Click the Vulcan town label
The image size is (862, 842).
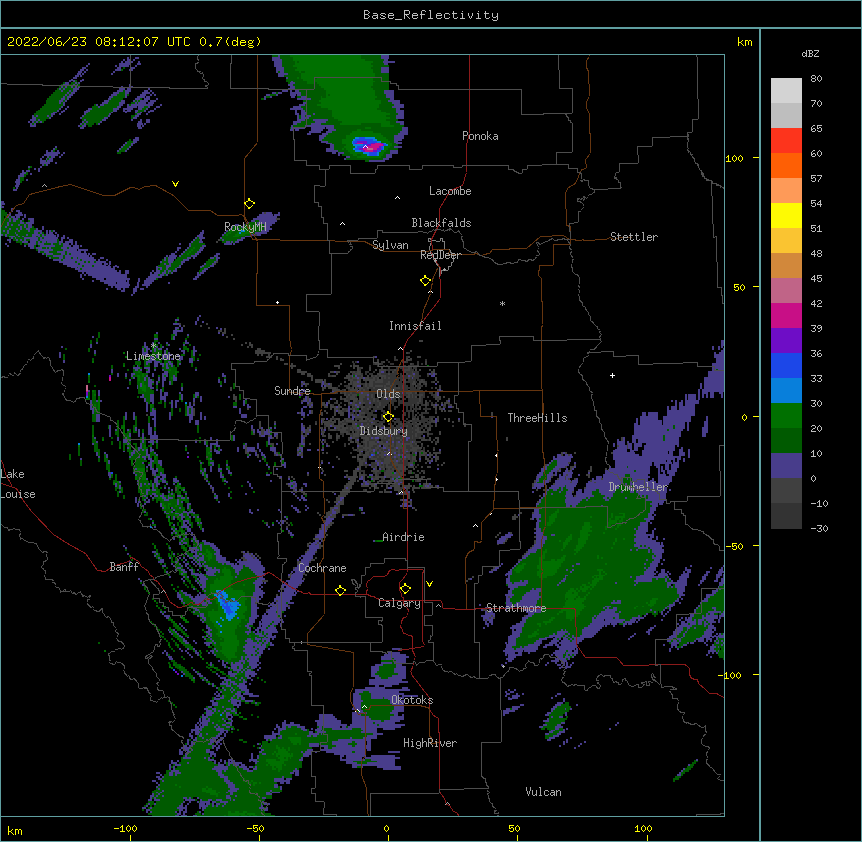point(543,792)
